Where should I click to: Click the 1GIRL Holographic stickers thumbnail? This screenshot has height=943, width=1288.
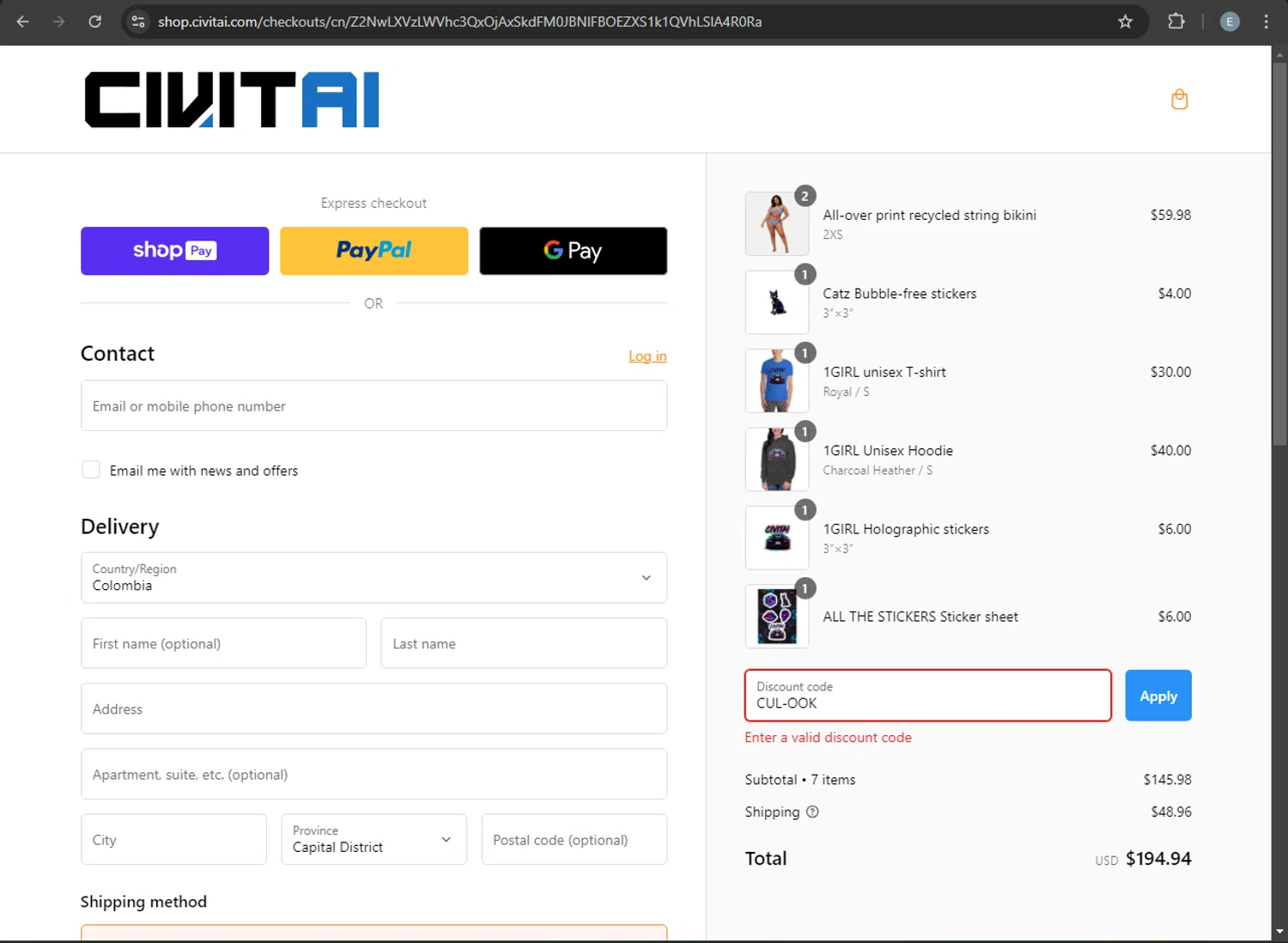coord(777,538)
